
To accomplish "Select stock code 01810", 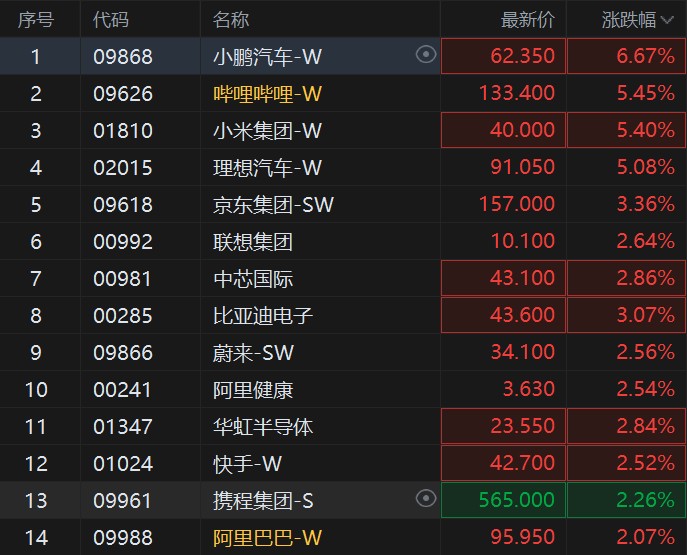I will pyautogui.click(x=122, y=130).
